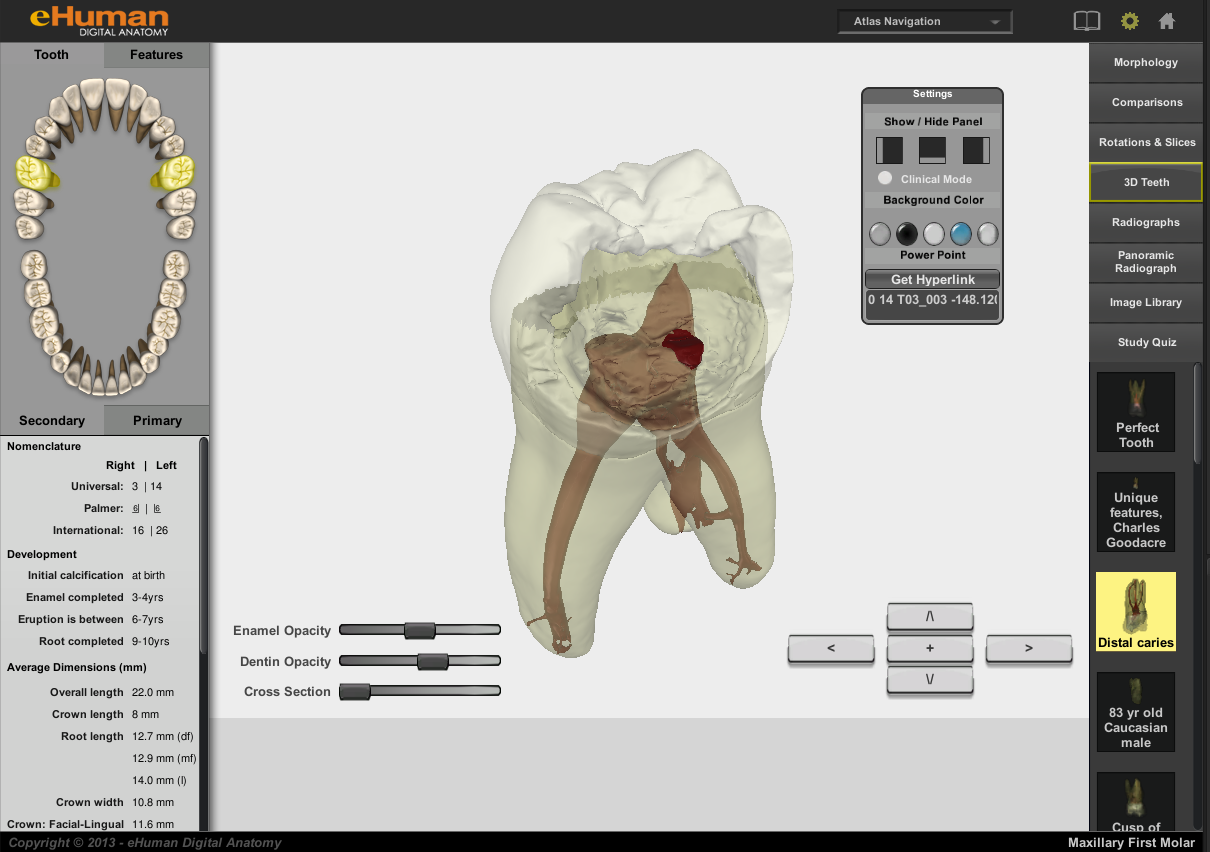Select the Perfect Tooth thumbnail
Viewport: 1210px width, 852px height.
click(x=1135, y=412)
